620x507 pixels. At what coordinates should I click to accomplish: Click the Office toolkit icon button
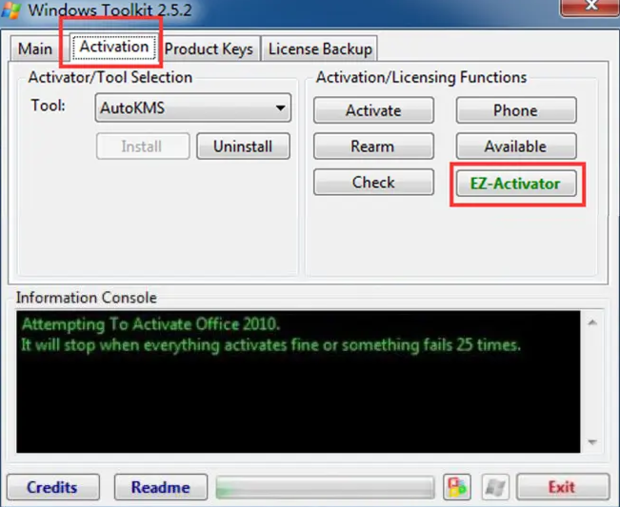pyautogui.click(x=457, y=487)
